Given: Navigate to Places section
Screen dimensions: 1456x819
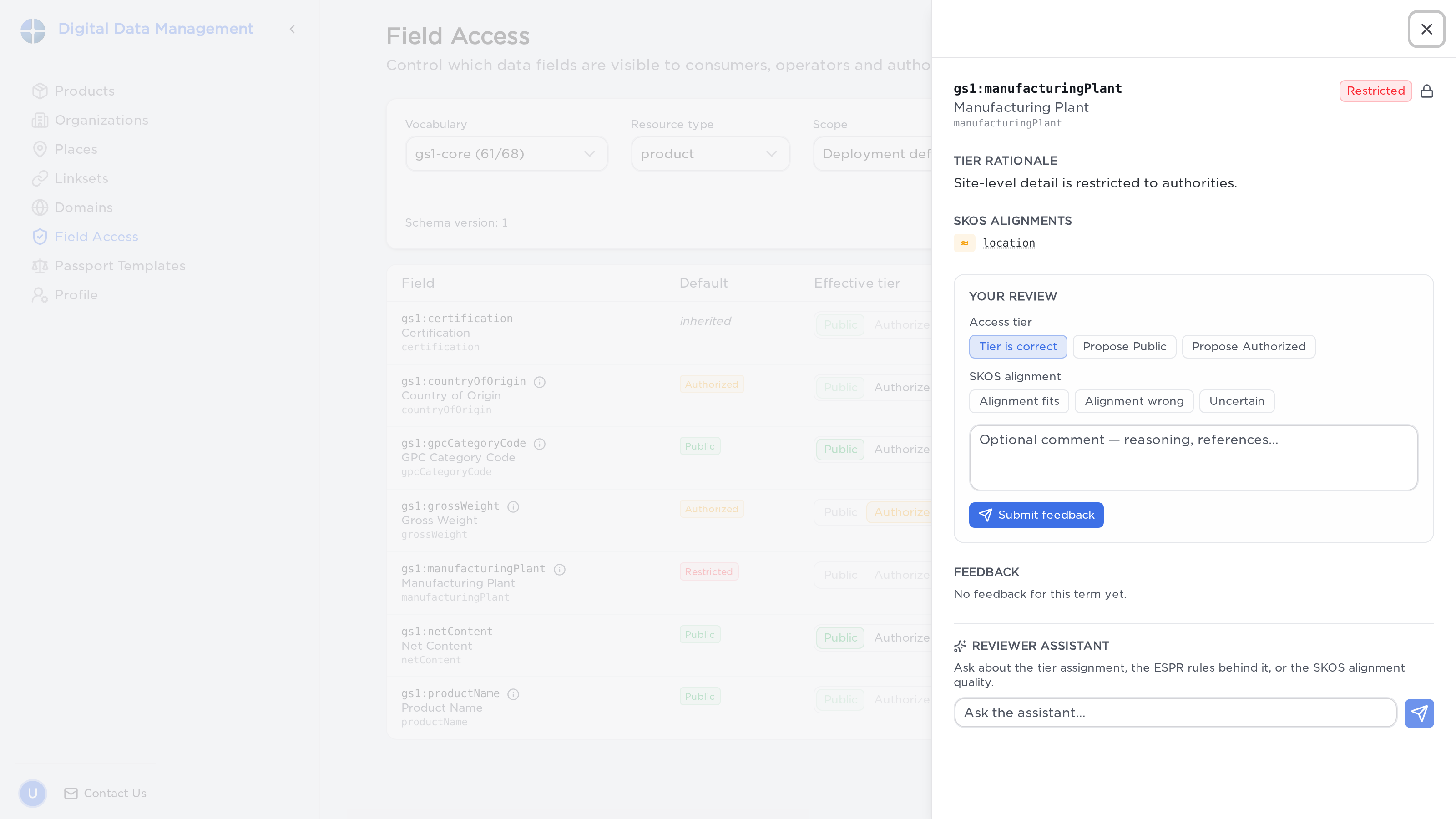Looking at the screenshot, I should pos(76,149).
